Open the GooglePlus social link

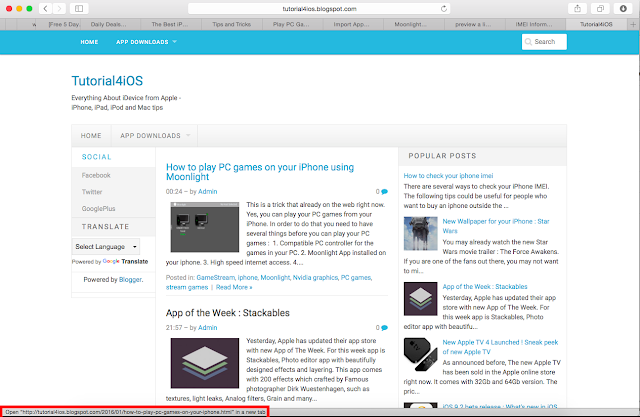98,208
